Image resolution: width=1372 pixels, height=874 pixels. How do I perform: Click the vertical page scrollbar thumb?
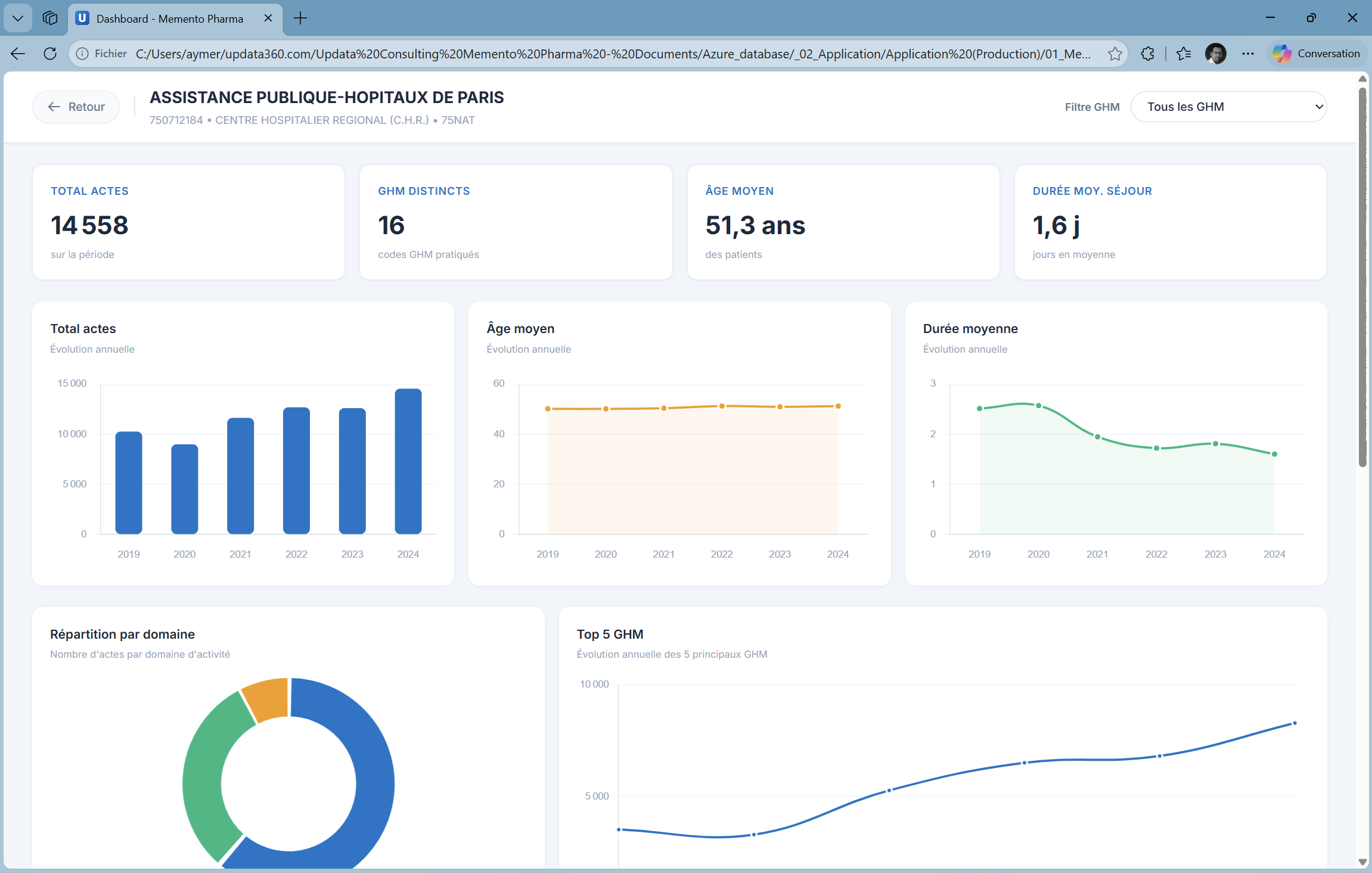1362,276
